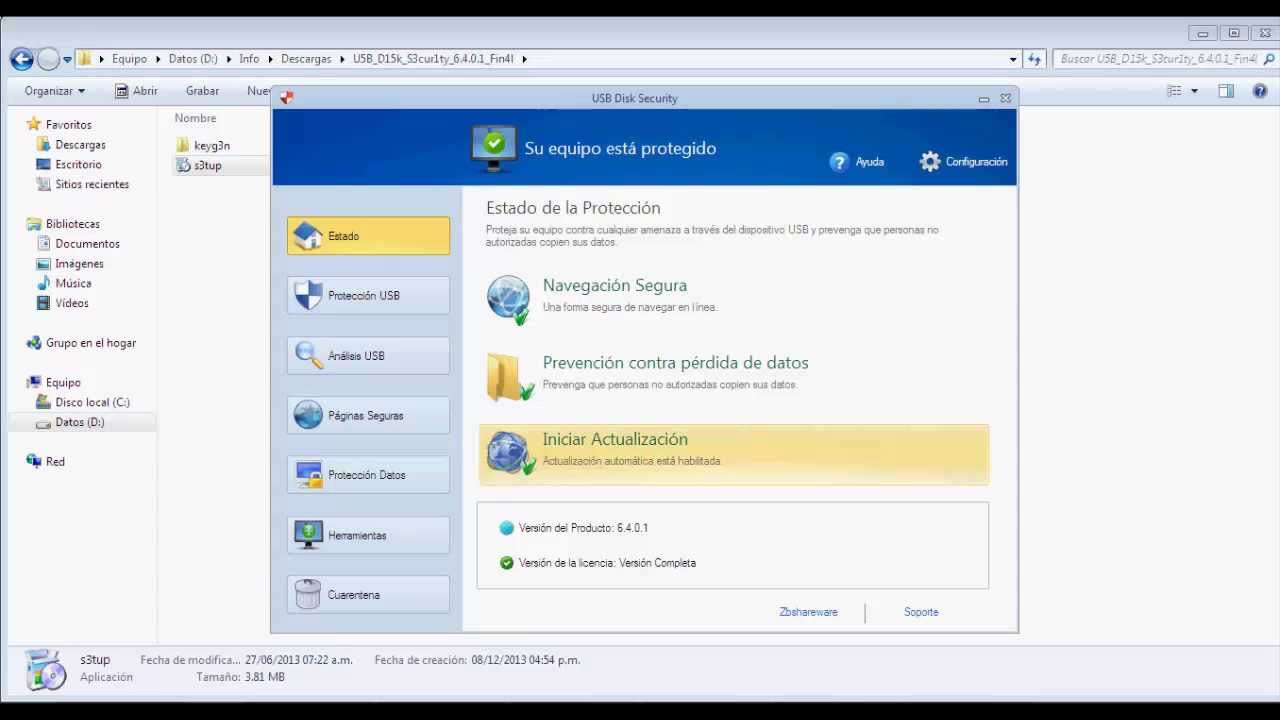Open the Organizar menu

pyautogui.click(x=54, y=91)
